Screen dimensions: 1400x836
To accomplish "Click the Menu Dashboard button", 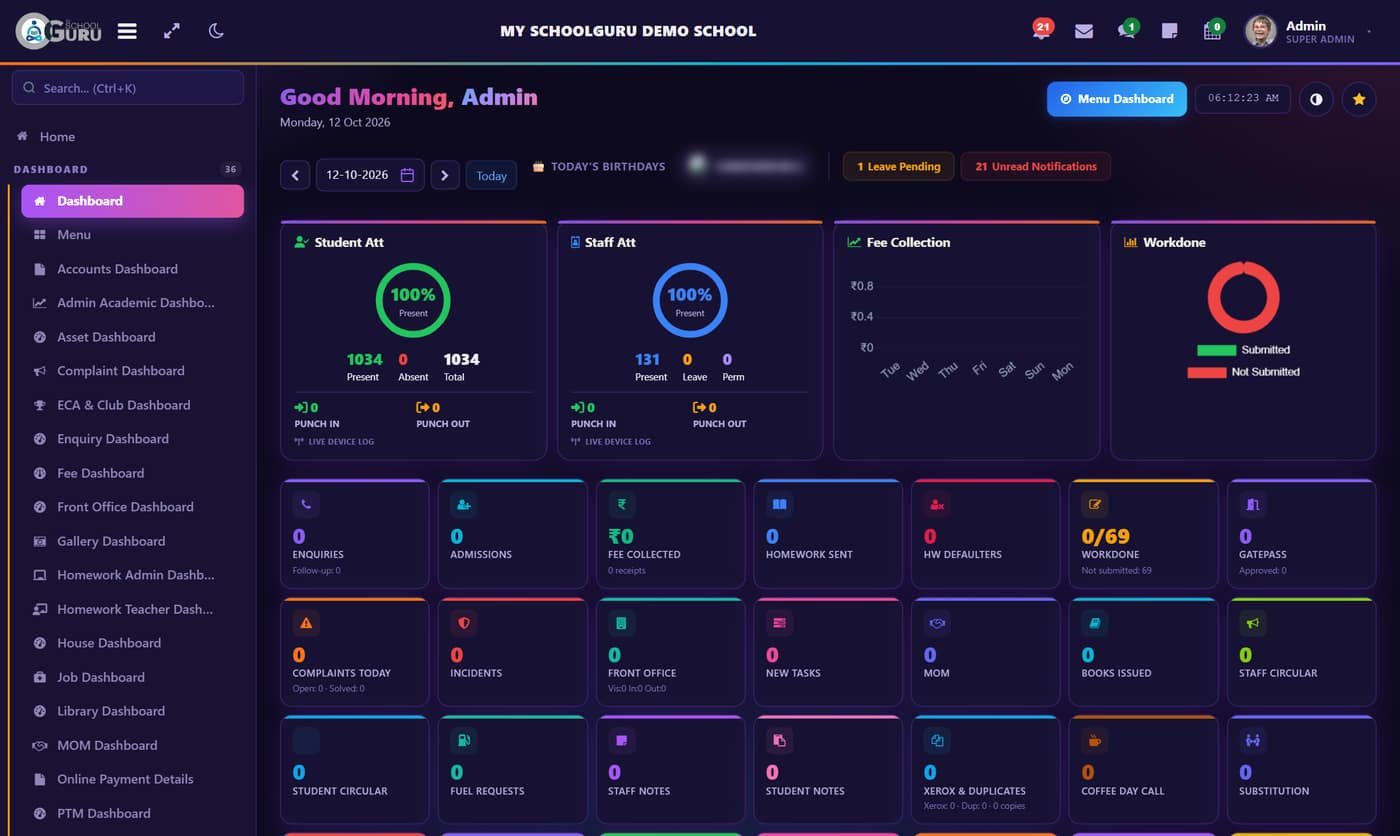I will 1117,99.
